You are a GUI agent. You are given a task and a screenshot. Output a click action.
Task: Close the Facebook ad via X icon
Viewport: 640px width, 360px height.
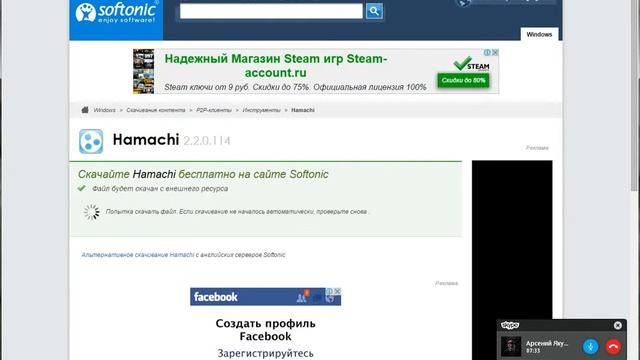338,291
